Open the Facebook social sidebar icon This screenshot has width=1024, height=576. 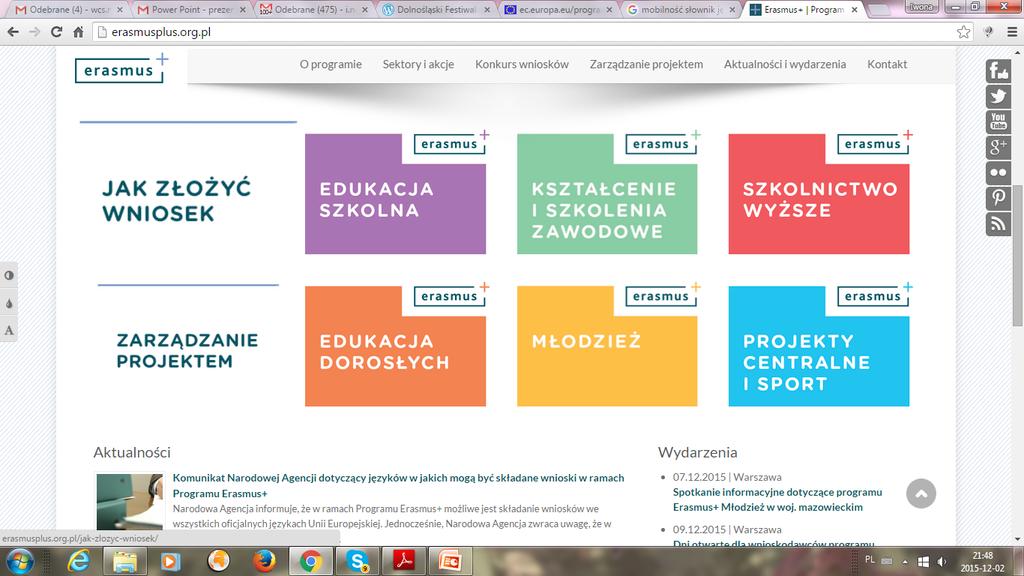[998, 71]
